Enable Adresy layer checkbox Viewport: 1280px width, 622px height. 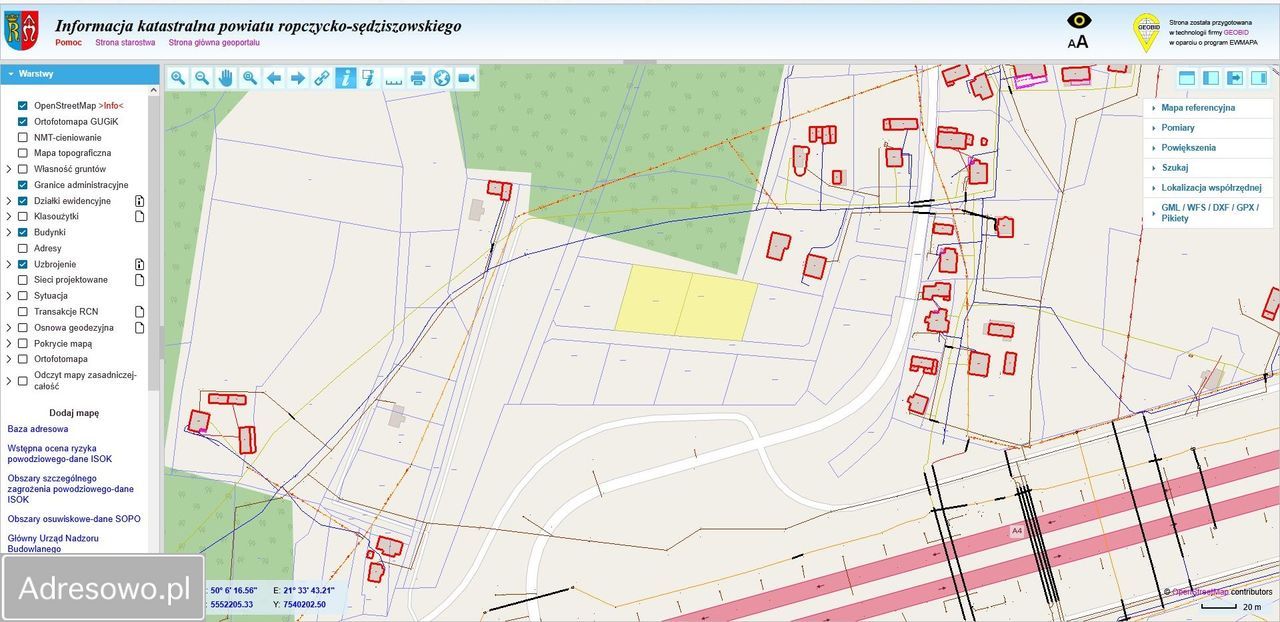click(23, 248)
